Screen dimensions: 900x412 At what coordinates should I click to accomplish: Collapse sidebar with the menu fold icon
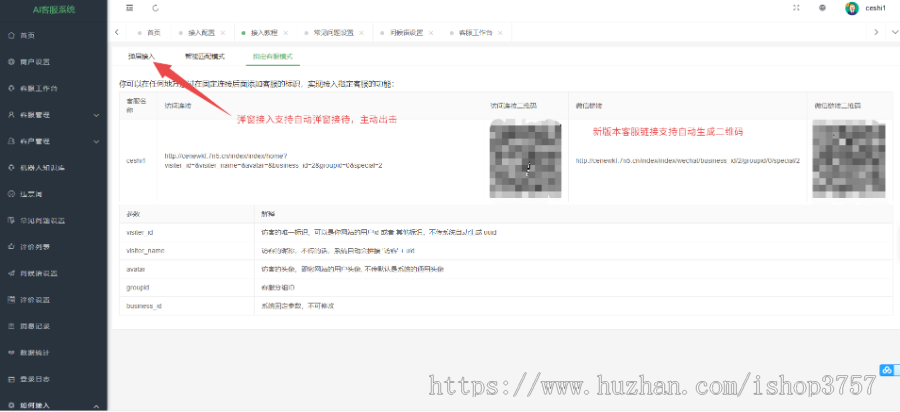coord(130,8)
